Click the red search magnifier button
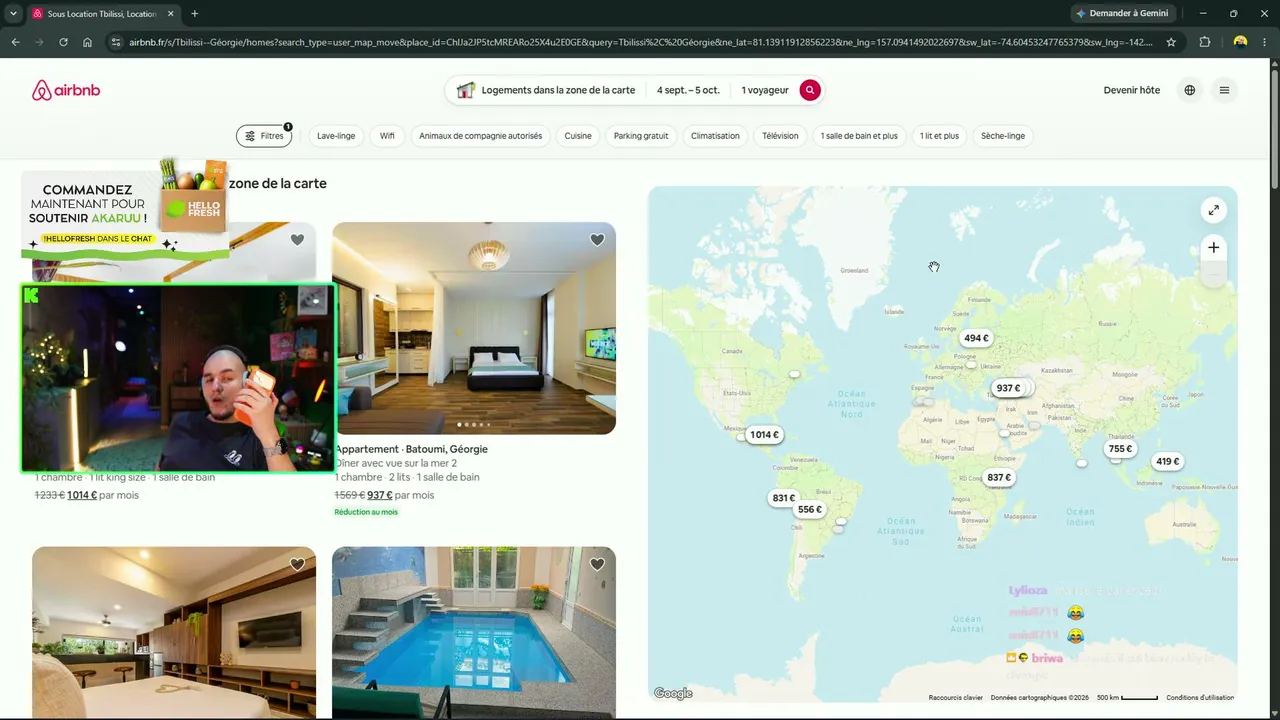This screenshot has width=1280, height=720. pyautogui.click(x=810, y=90)
